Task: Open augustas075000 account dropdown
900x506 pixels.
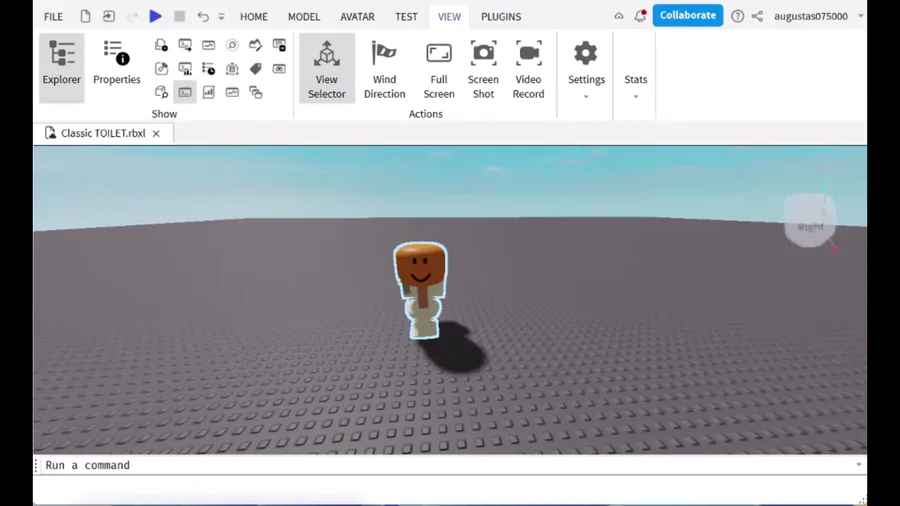Action: pyautogui.click(x=818, y=16)
